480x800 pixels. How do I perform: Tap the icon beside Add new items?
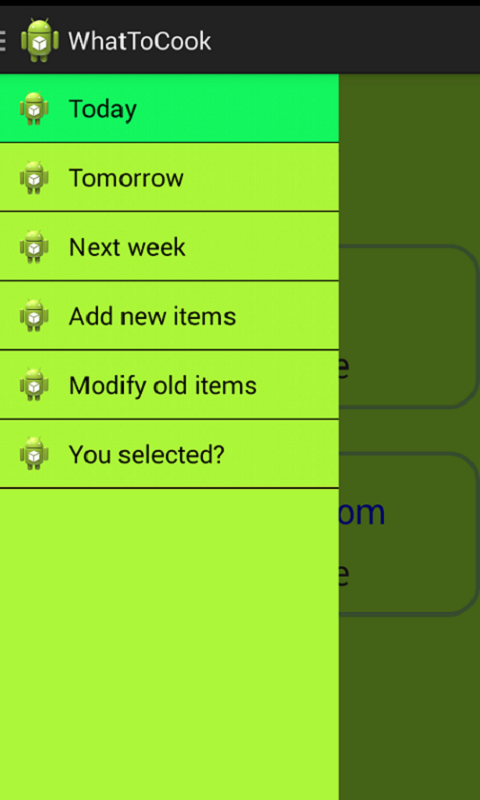[34, 315]
